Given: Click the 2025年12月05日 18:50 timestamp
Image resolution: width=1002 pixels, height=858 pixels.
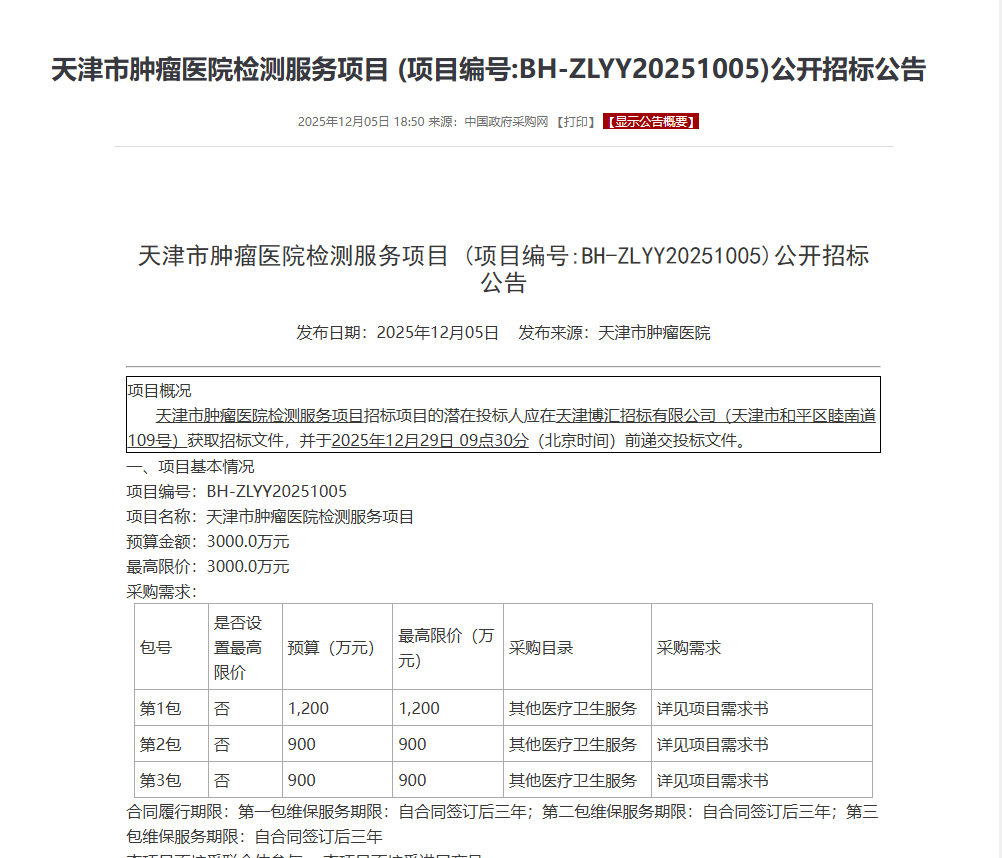Looking at the screenshot, I should click(361, 122).
